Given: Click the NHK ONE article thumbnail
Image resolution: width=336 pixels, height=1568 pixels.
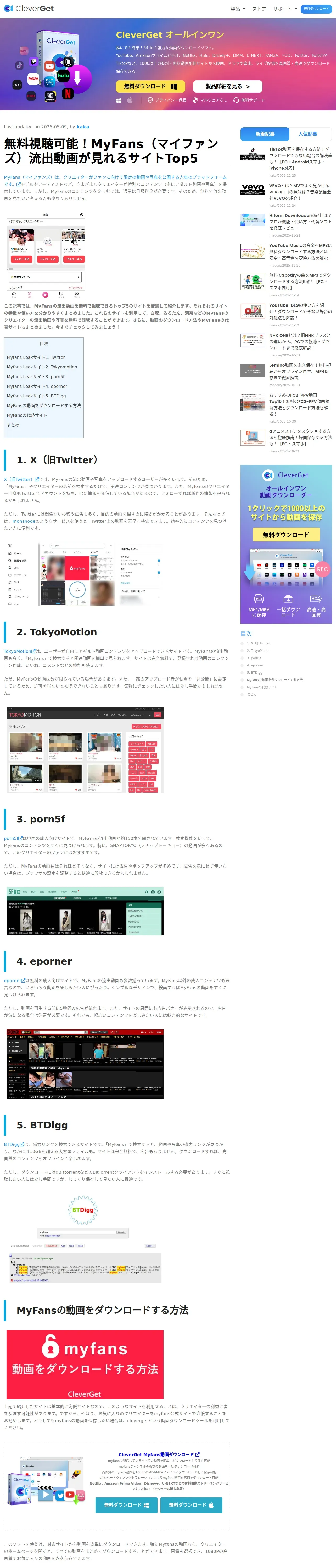Looking at the screenshot, I should (x=253, y=340).
